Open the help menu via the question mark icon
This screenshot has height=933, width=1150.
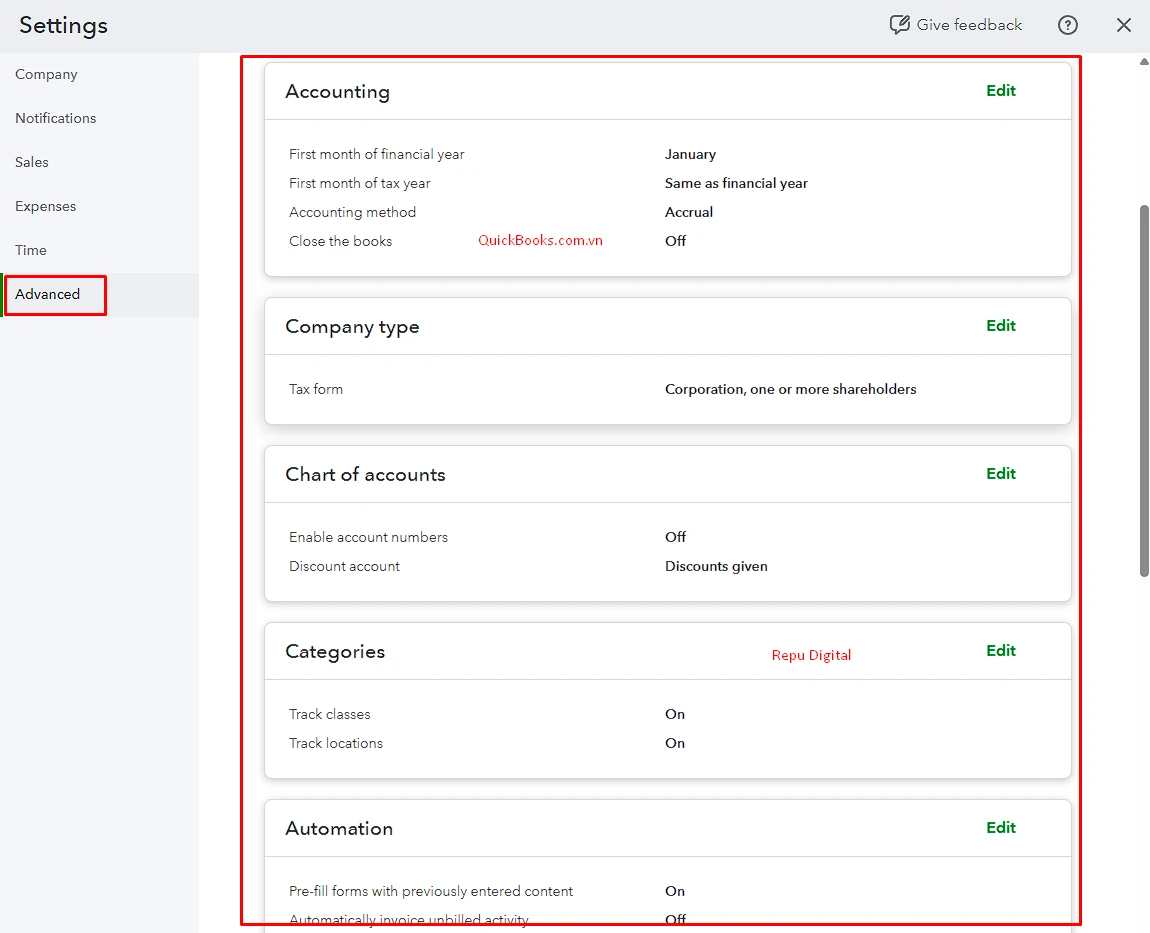(1067, 25)
